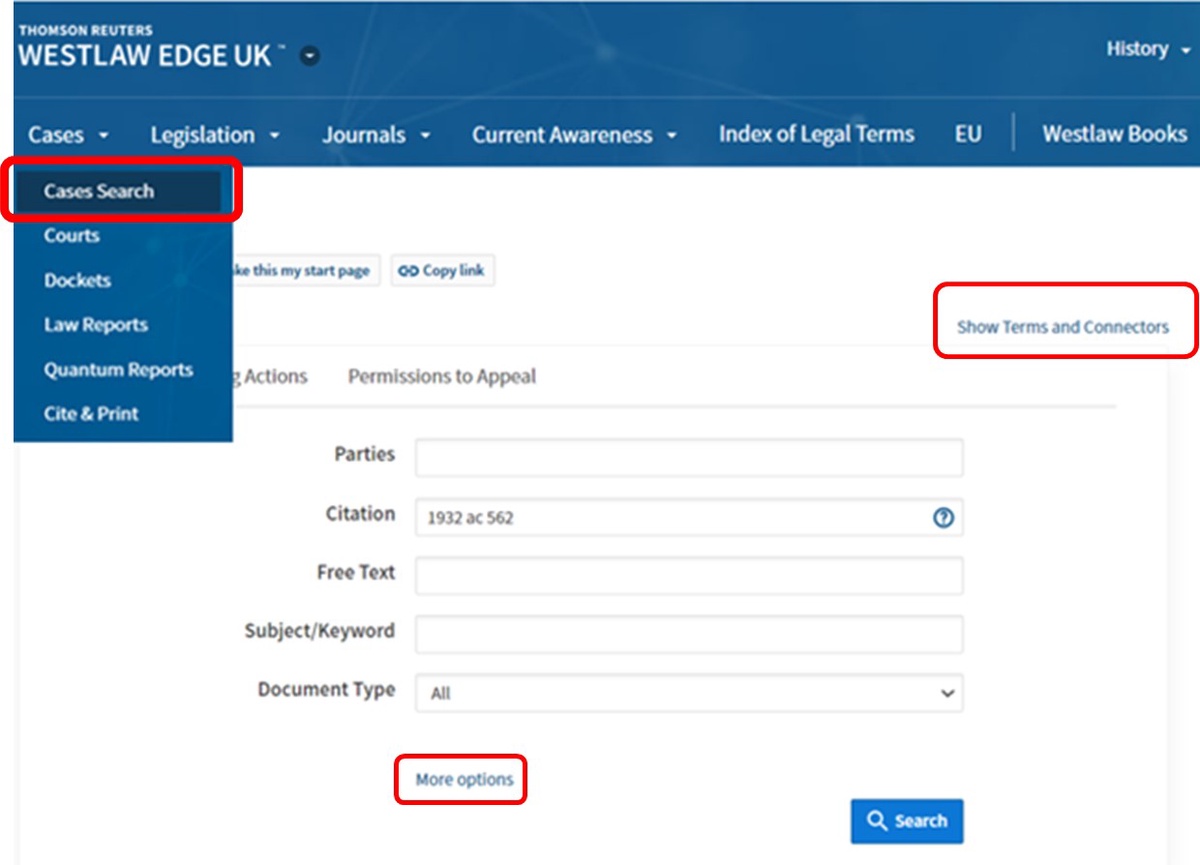Open the Document Type dropdown showing All
This screenshot has height=865, width=1200.
tap(687, 692)
